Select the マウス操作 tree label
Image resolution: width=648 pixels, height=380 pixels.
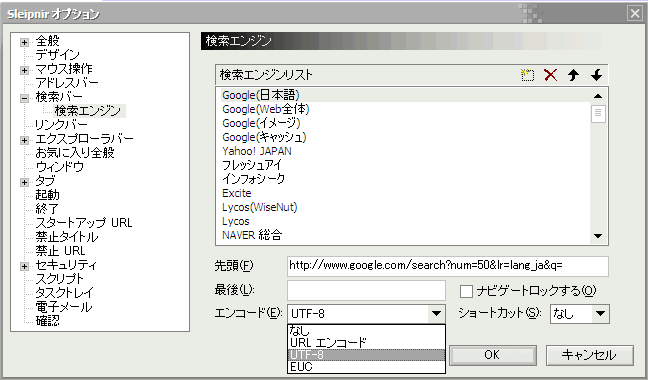coord(64,69)
